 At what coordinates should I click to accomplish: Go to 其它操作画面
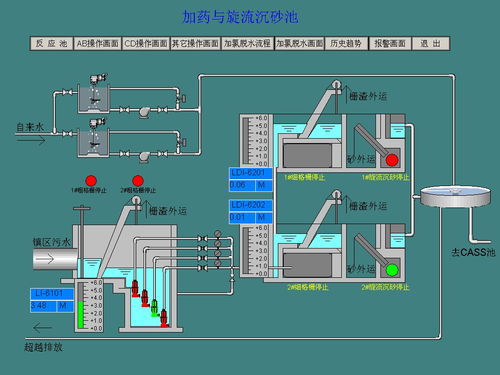(195, 43)
